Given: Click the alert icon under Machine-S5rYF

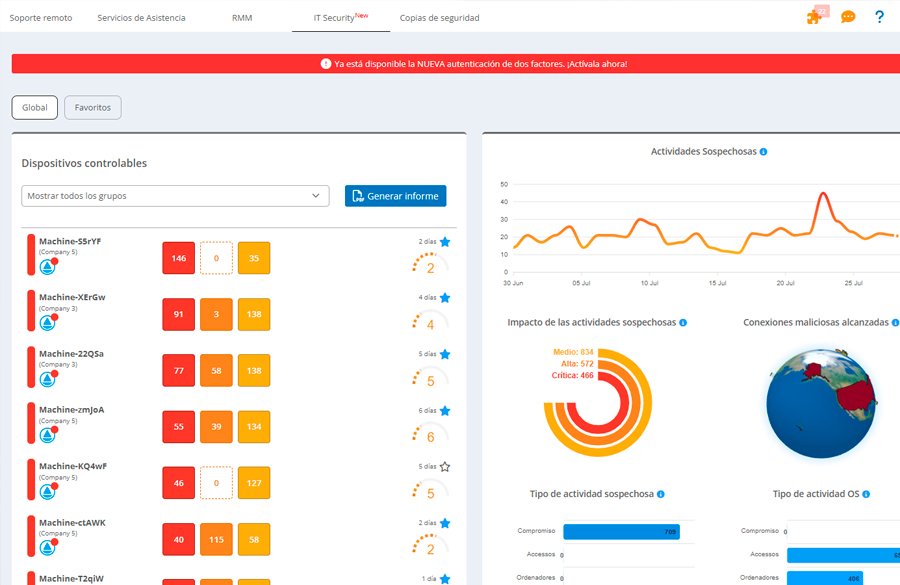Looking at the screenshot, I should 48,266.
